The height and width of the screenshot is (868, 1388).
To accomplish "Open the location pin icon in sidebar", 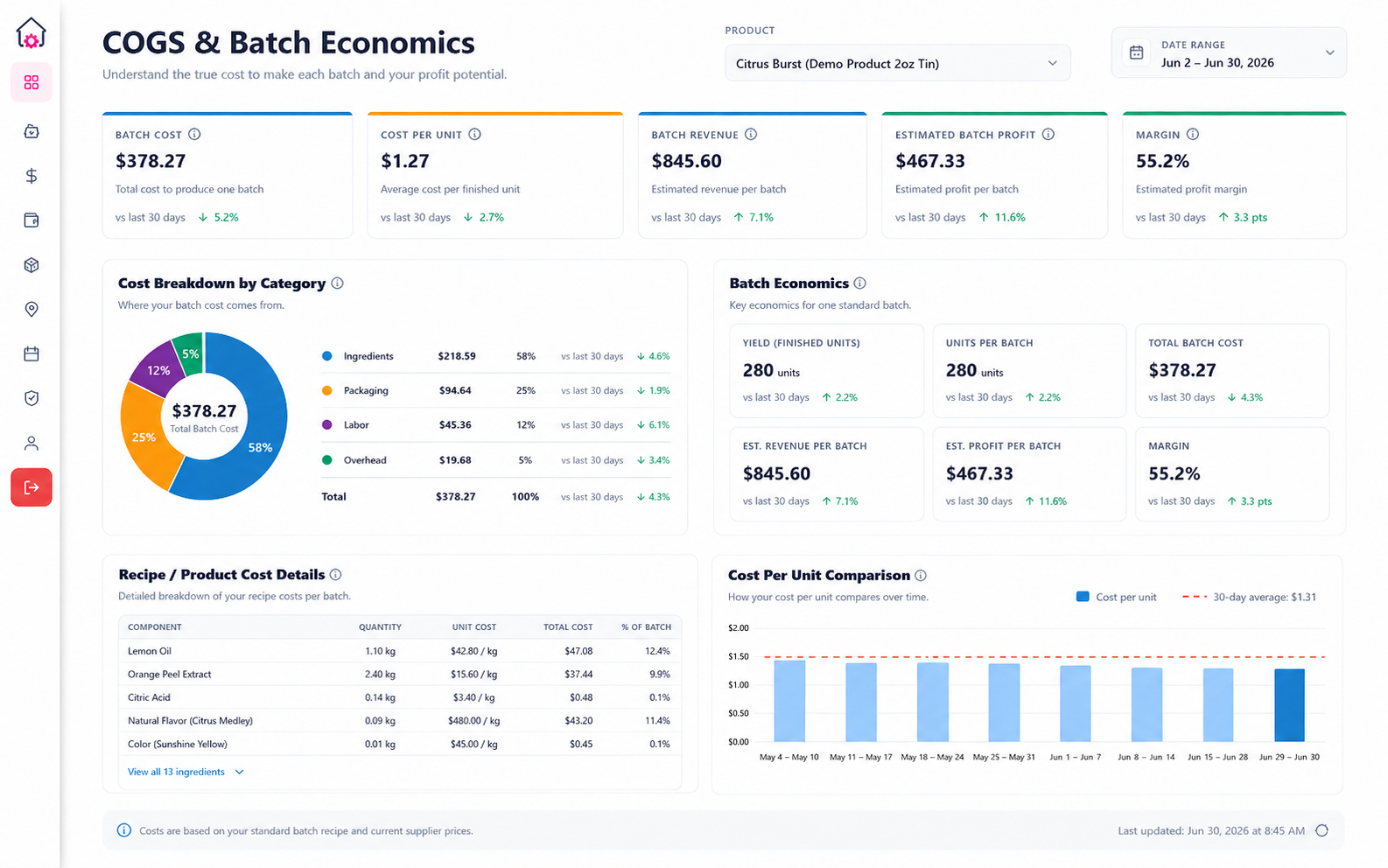I will [x=32, y=310].
